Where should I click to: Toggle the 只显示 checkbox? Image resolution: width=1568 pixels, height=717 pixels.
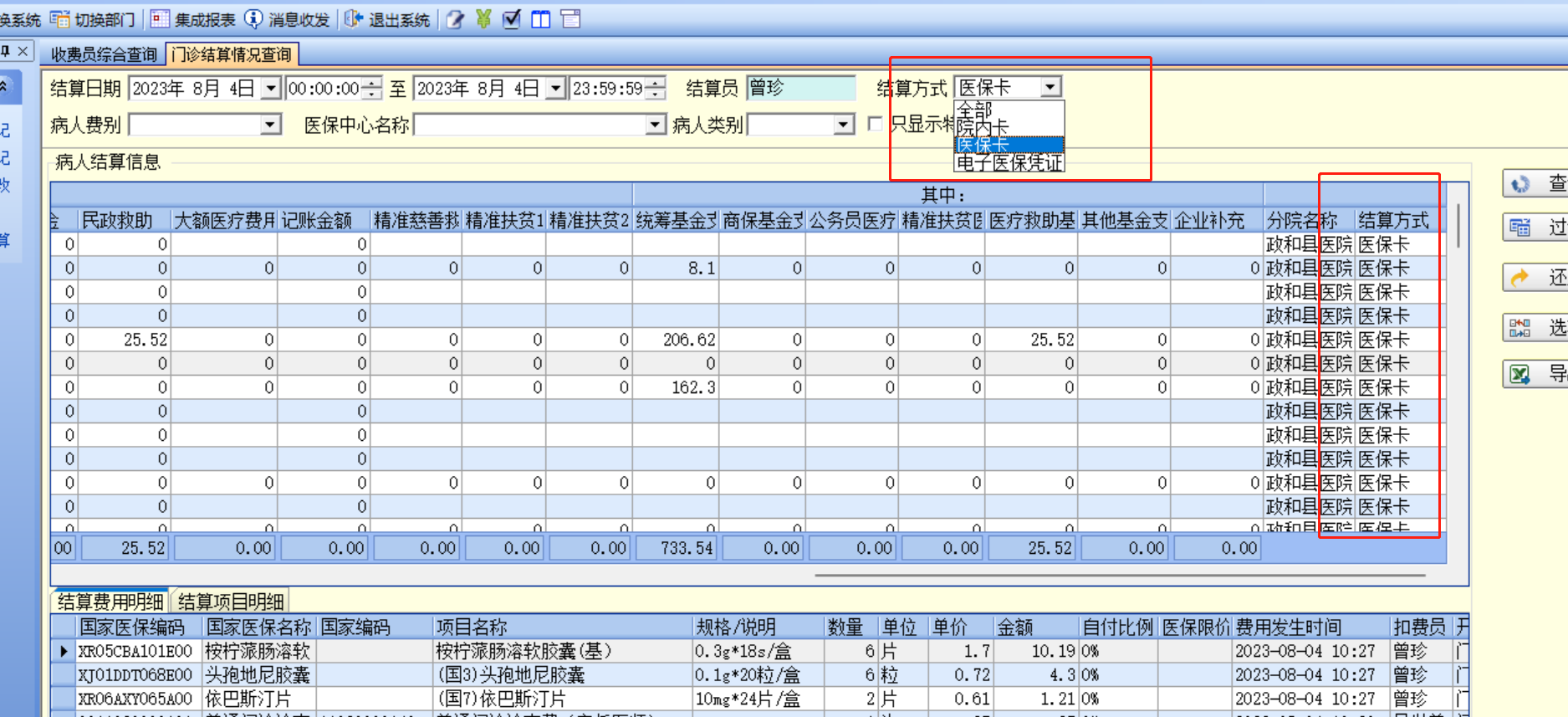(876, 124)
